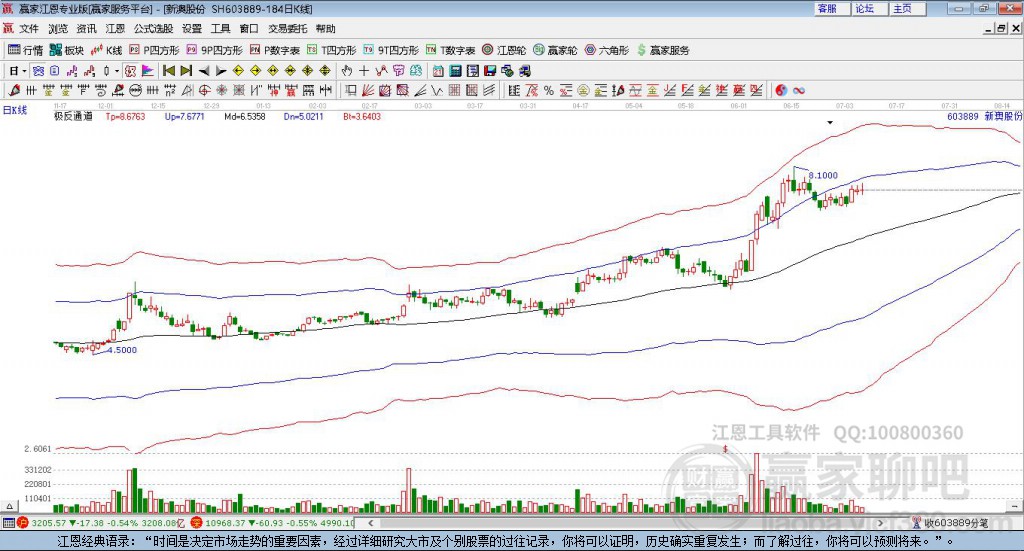
Task: Select the red fan lines drawing tool
Action: pyautogui.click(x=368, y=91)
